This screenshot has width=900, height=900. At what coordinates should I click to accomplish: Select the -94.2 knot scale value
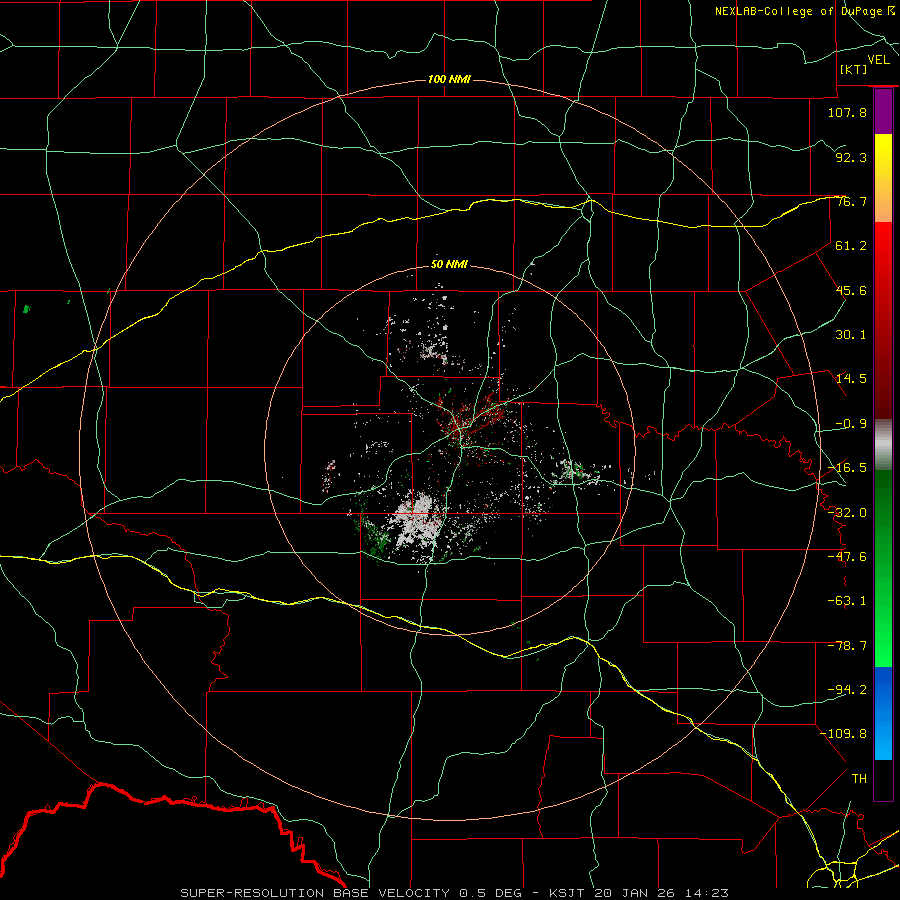click(847, 690)
